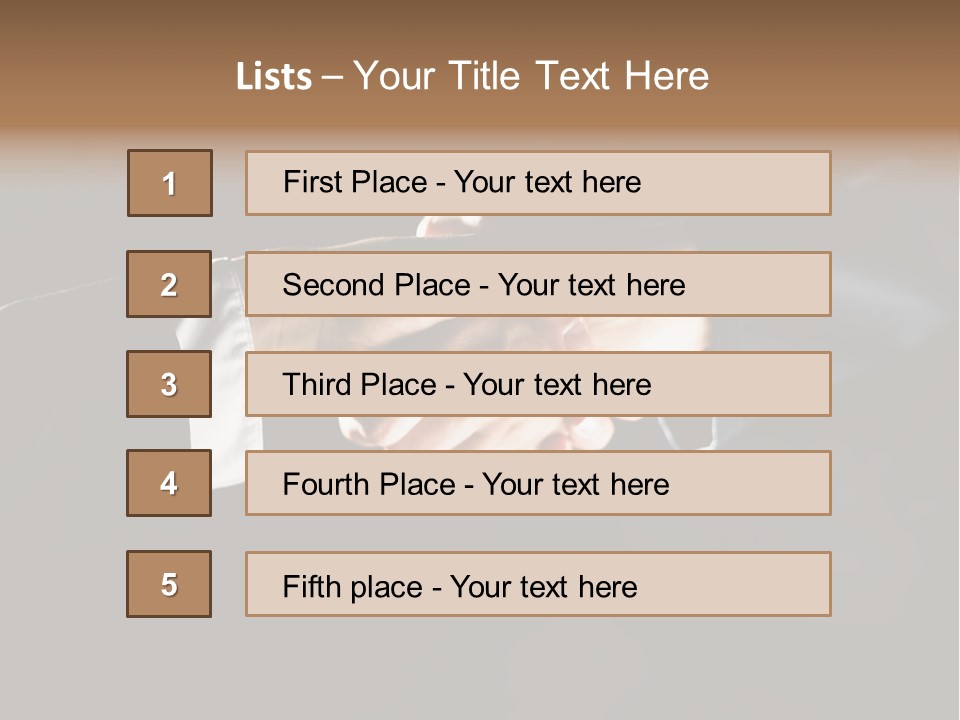Click the dash in the slide title
Screen dimensions: 960x720
pyautogui.click(x=332, y=78)
